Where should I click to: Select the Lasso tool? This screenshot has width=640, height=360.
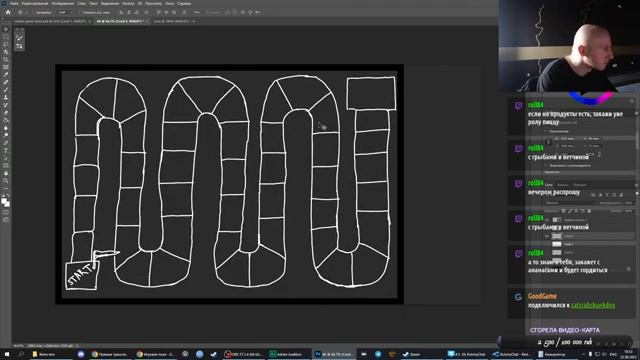(6, 44)
